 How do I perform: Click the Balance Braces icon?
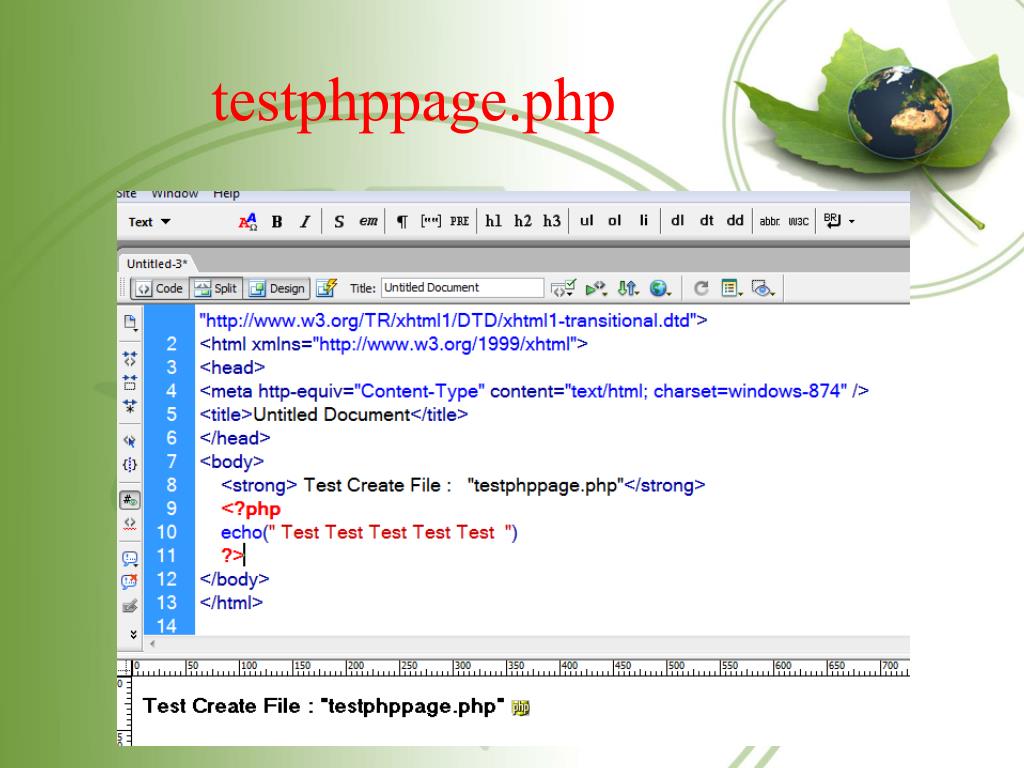[x=130, y=465]
